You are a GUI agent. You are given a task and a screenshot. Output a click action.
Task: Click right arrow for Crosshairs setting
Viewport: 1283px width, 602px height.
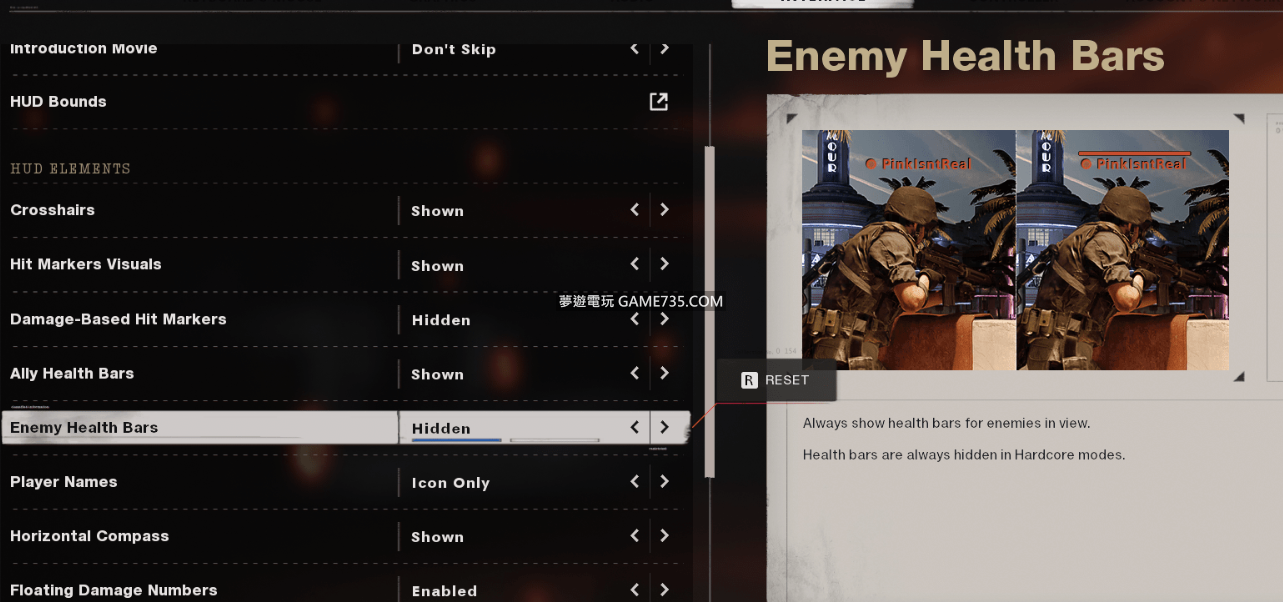665,210
